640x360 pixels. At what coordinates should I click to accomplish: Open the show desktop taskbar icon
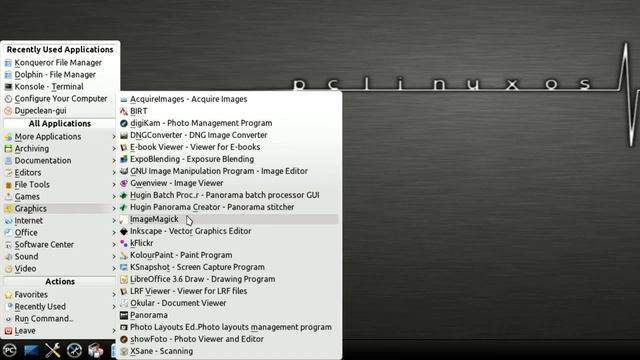click(31, 350)
